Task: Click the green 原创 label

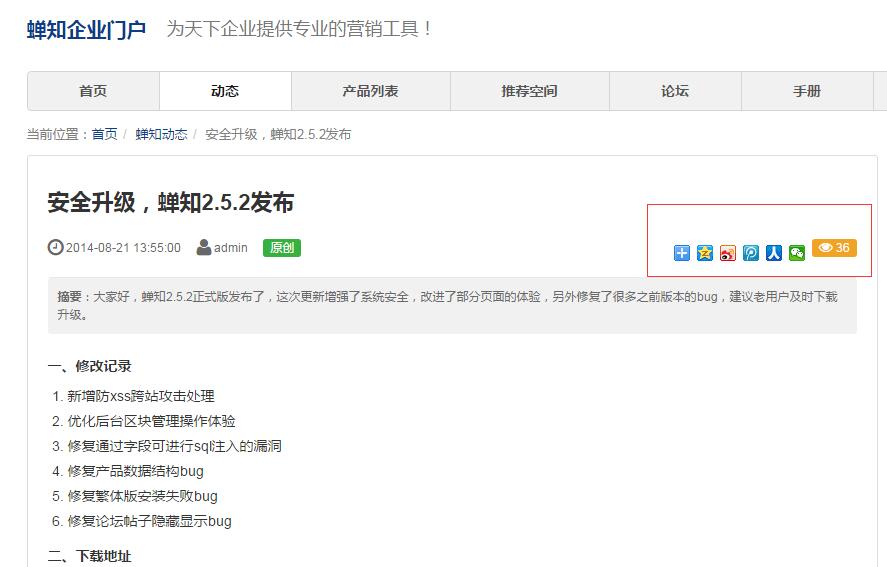Action: pyautogui.click(x=282, y=248)
